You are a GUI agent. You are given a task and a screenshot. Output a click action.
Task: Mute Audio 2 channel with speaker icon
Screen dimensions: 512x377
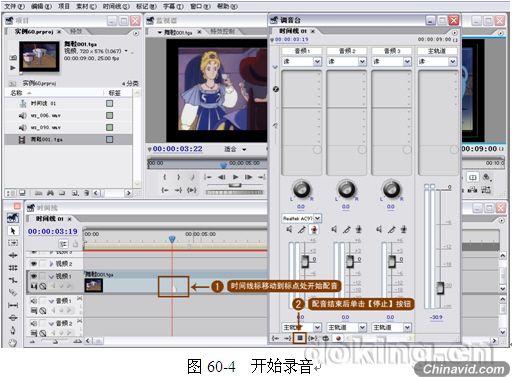[334, 229]
